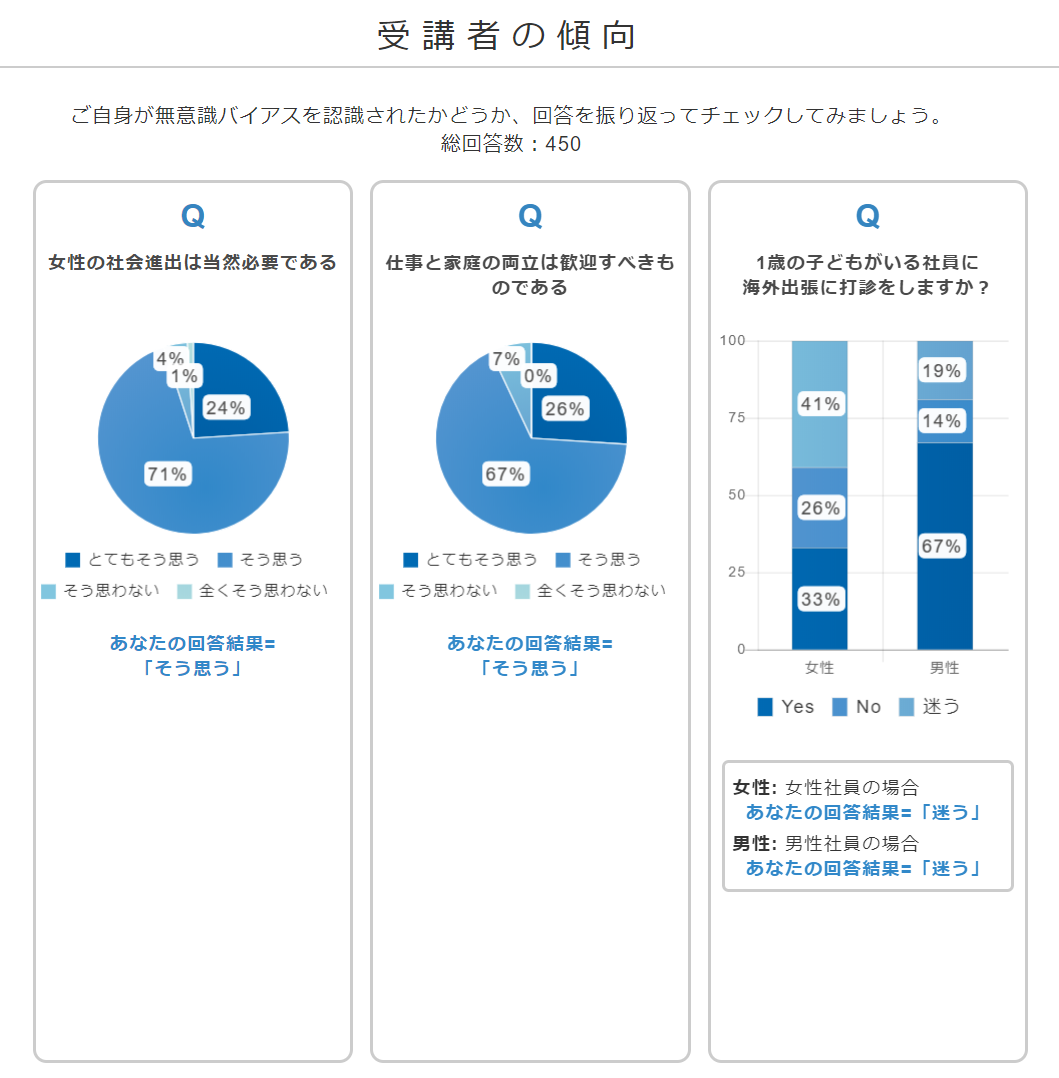
Task: Click 男性社員の場合 result 「迷う」 line
Action: [863, 868]
